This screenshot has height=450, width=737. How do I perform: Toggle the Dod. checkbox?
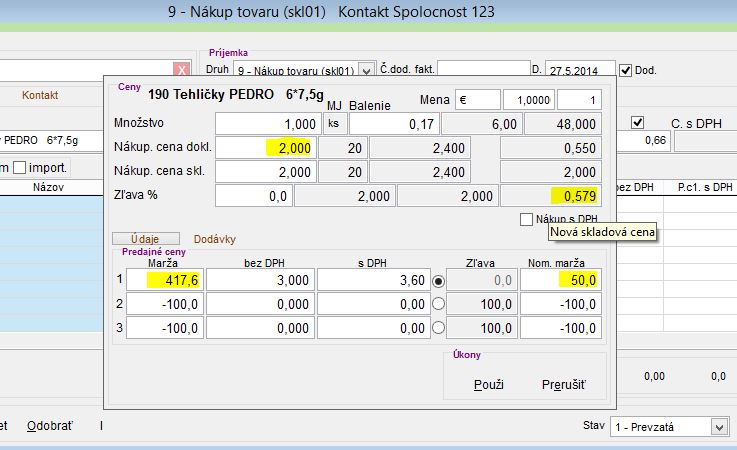[626, 70]
